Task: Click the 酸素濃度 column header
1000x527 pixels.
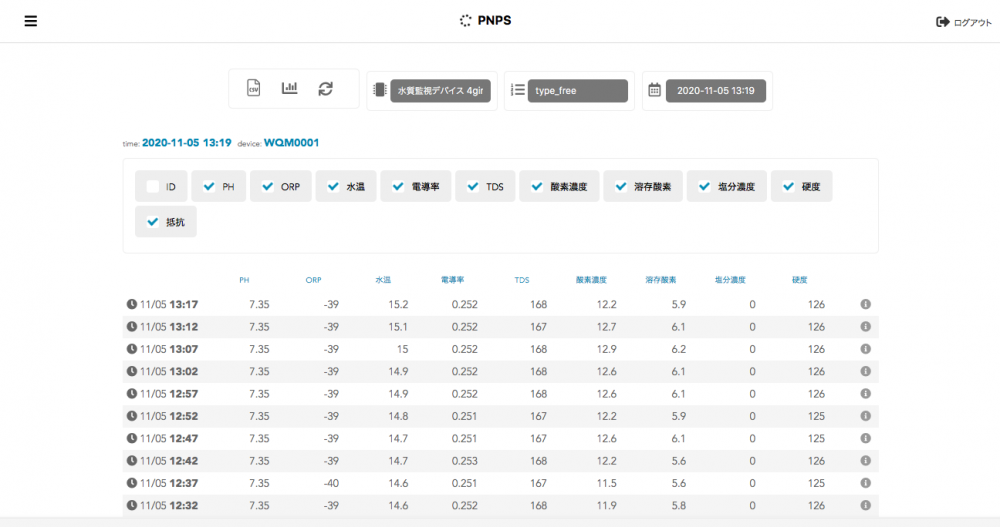Action: click(x=591, y=280)
